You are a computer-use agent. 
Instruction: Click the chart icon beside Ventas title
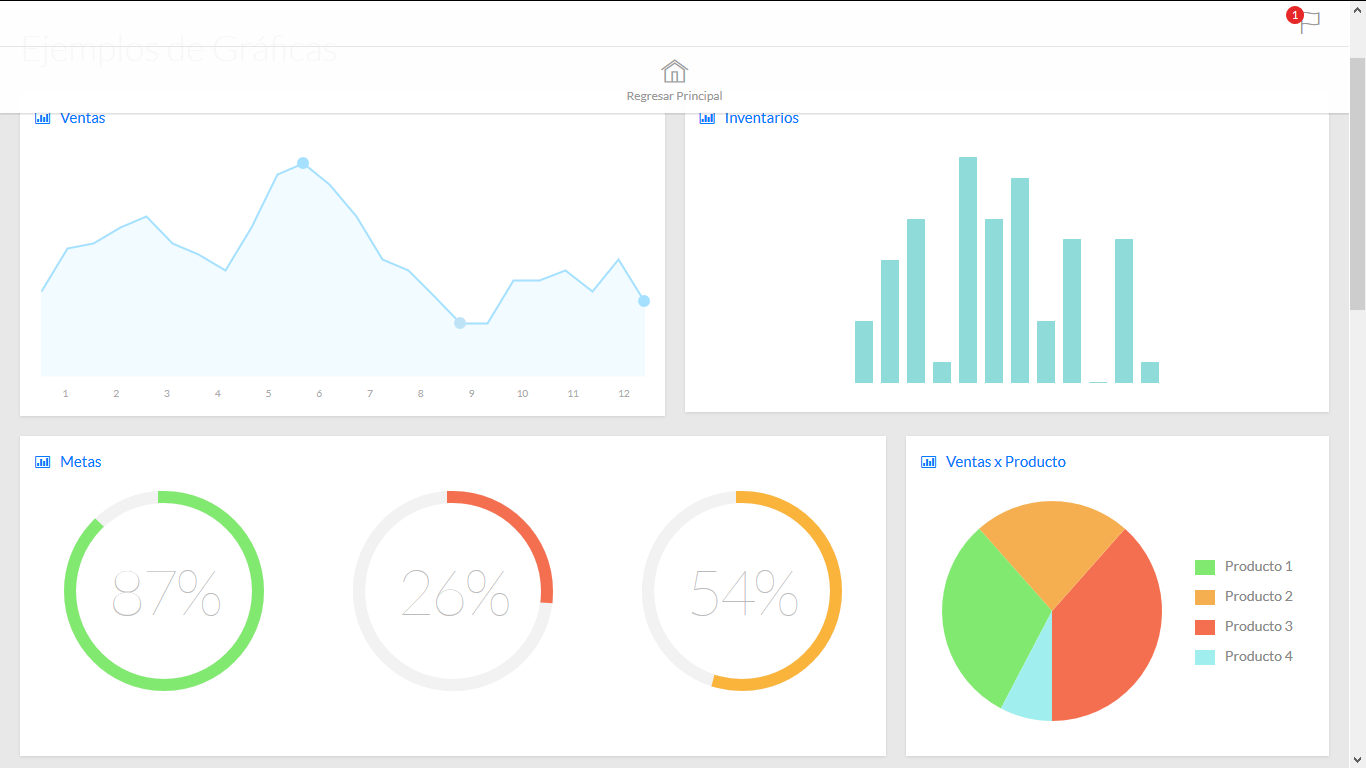(x=43, y=118)
